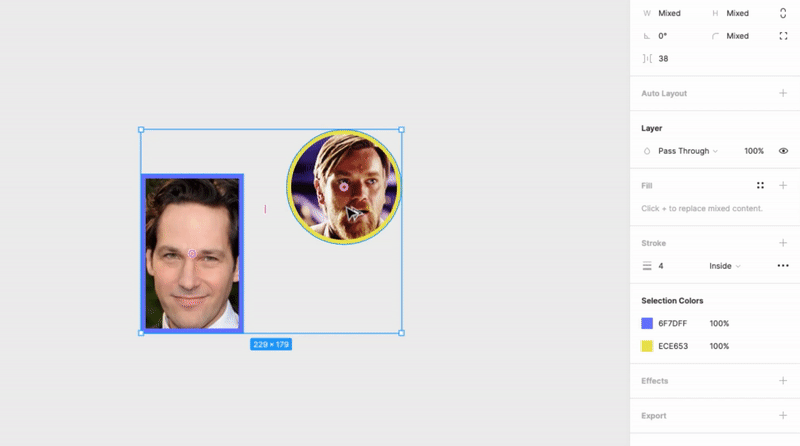
Task: Click pink spacing handle between images
Action: tap(265, 209)
